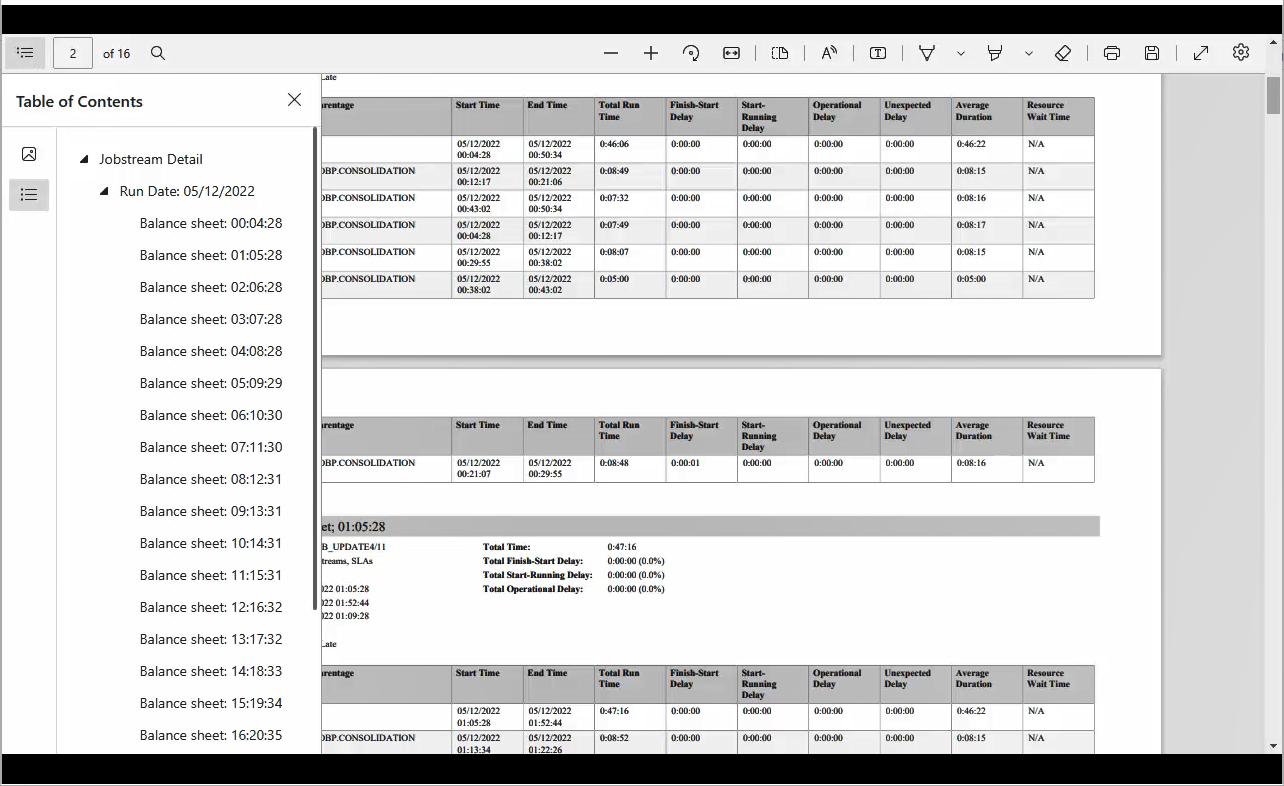Go to Balance sheet: 11:15:31
1284x786 pixels.
[211, 575]
